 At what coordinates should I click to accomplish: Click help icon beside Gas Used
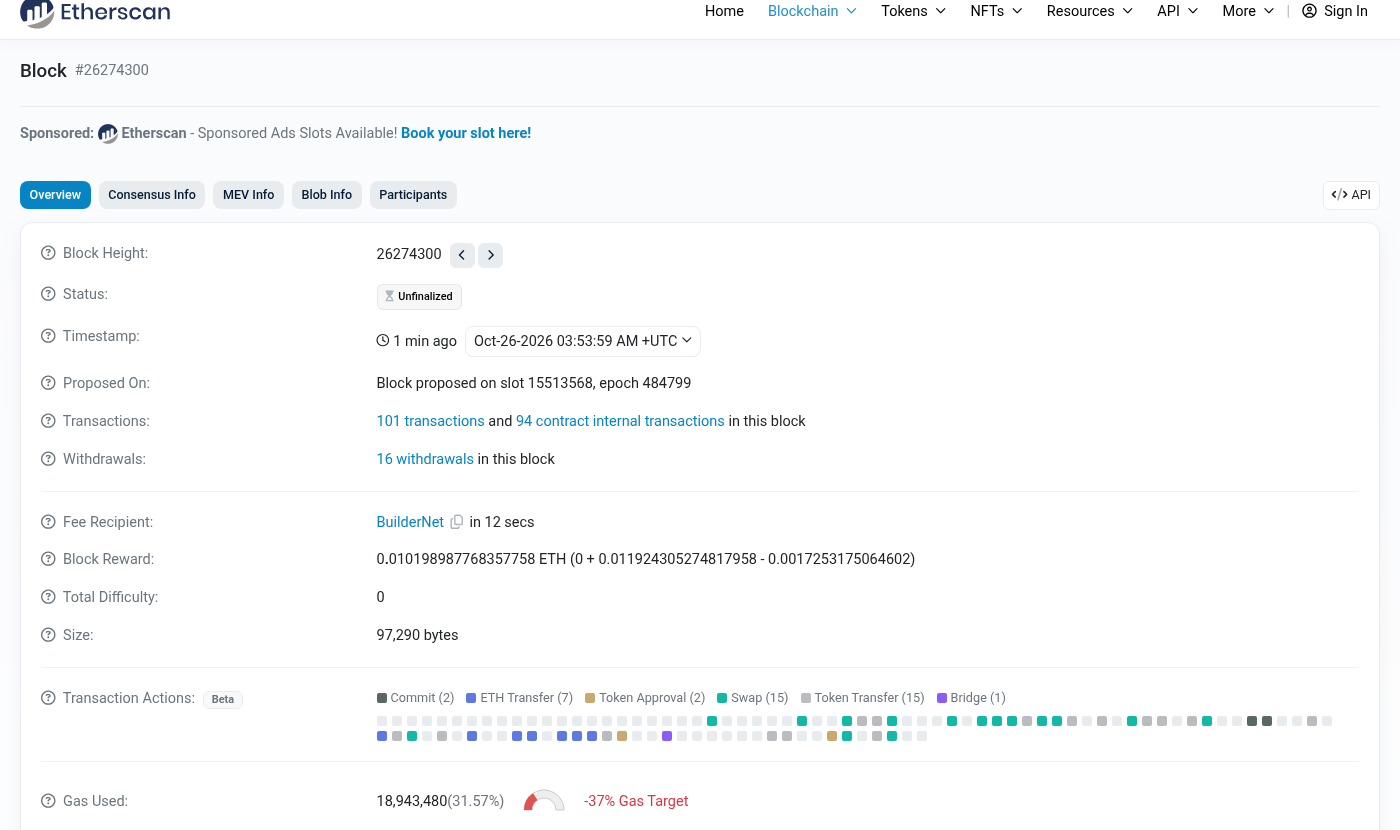(48, 801)
